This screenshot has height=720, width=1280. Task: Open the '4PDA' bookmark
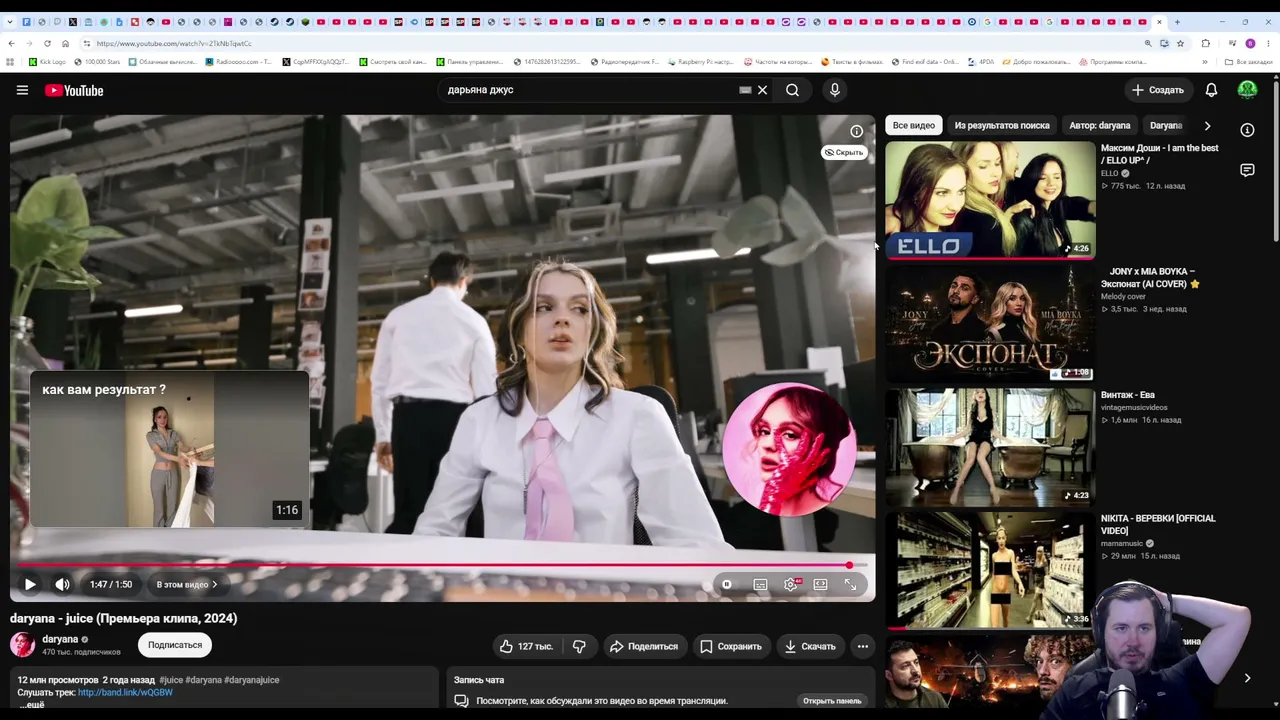(981, 62)
